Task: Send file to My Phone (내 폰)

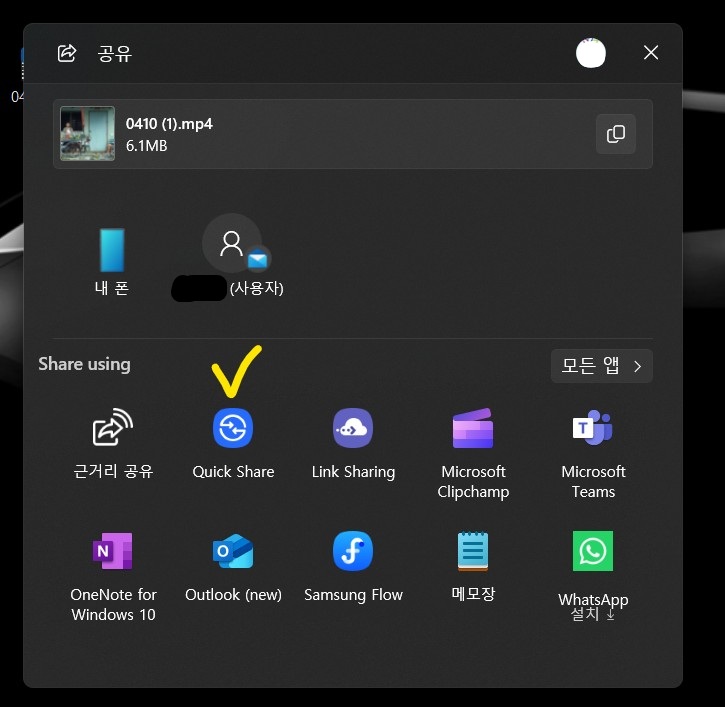Action: (112, 262)
